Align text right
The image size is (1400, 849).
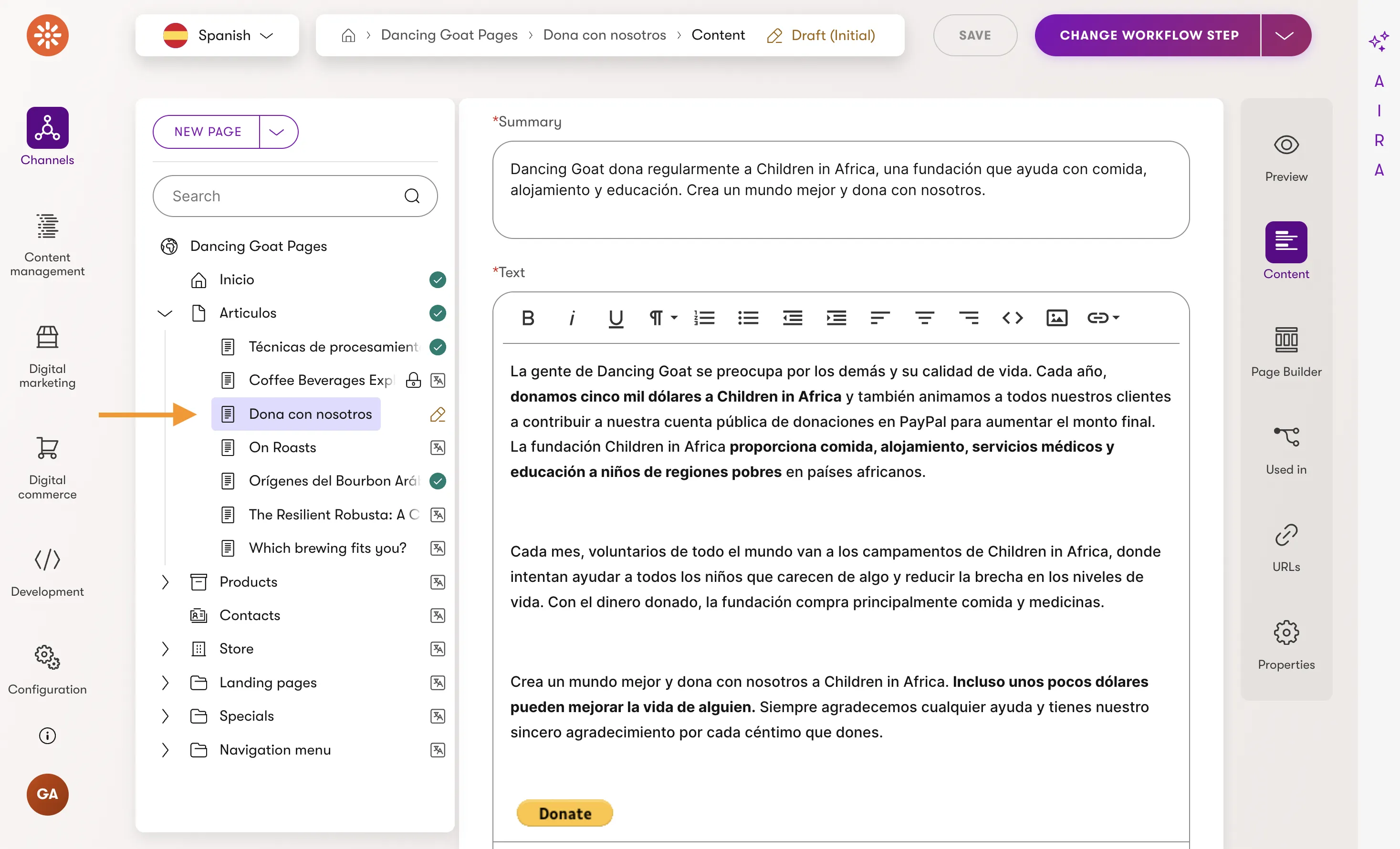coord(968,318)
